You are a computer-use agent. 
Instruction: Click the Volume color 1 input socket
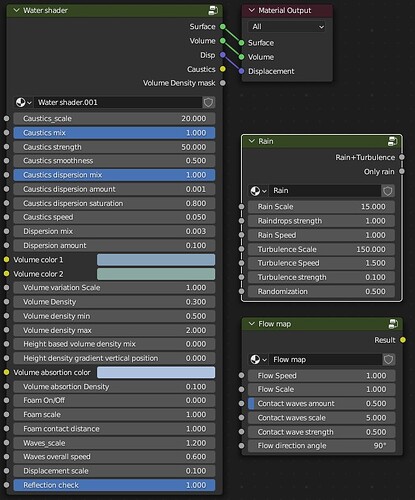[x=6, y=260]
